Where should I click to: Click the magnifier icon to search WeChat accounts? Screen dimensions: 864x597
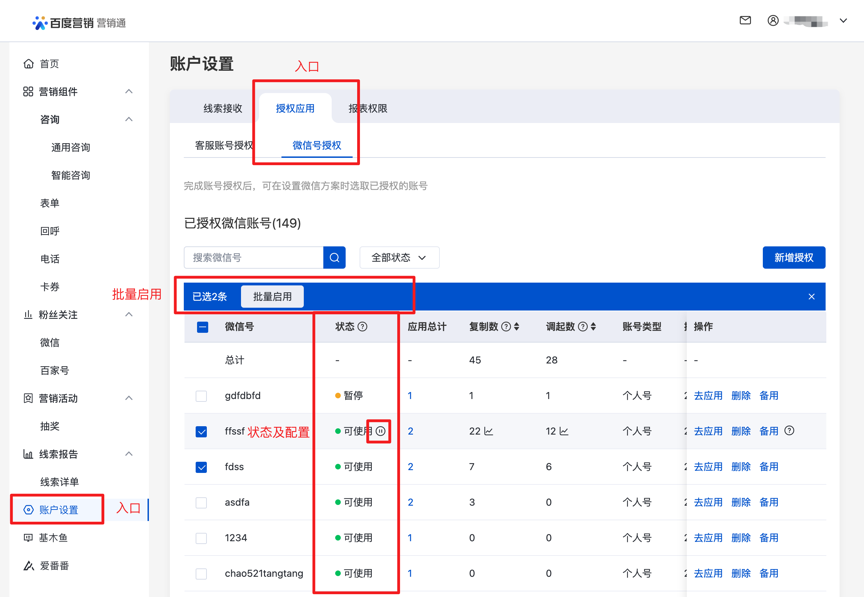click(x=334, y=257)
